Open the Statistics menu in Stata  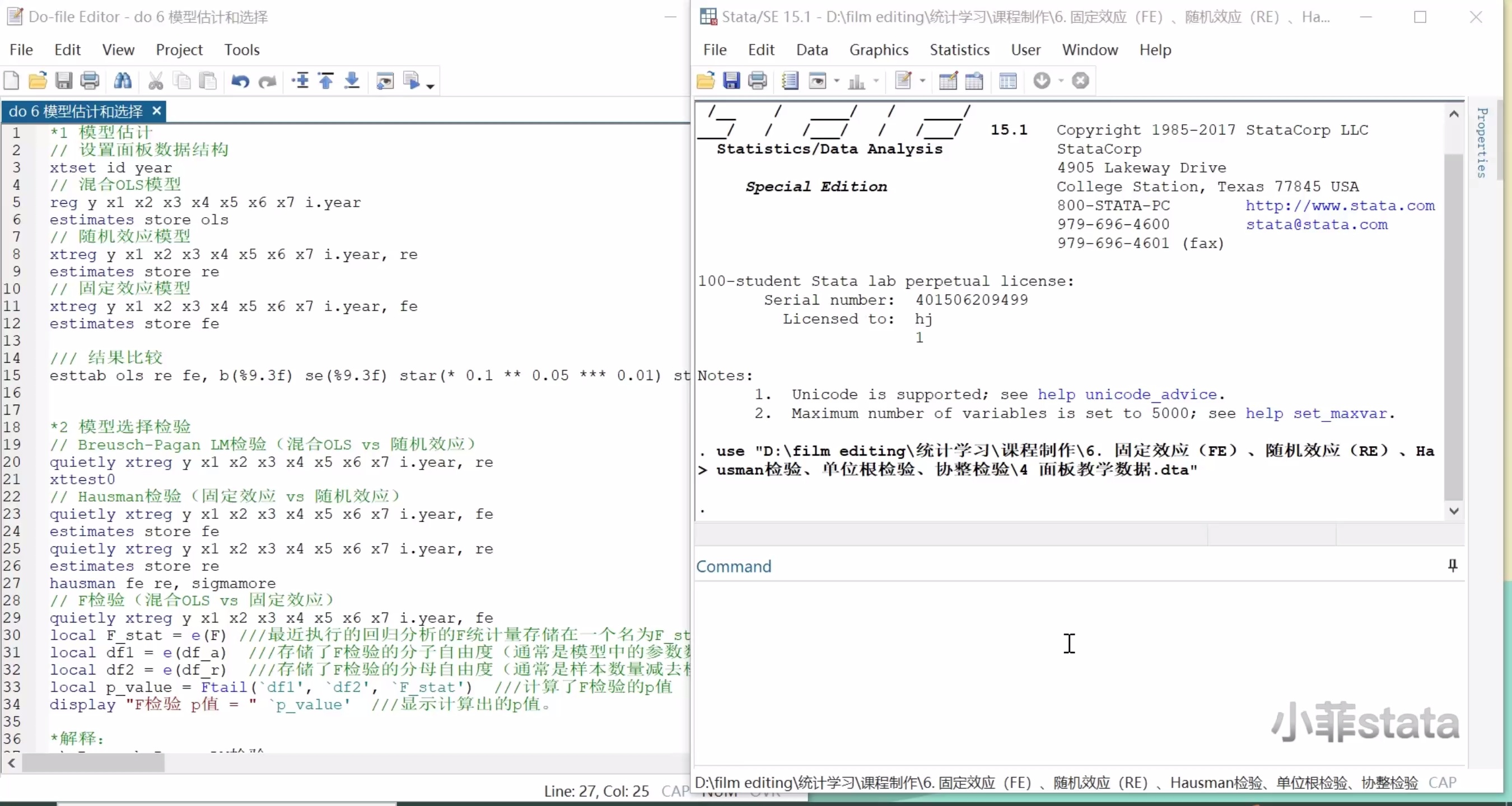point(960,50)
